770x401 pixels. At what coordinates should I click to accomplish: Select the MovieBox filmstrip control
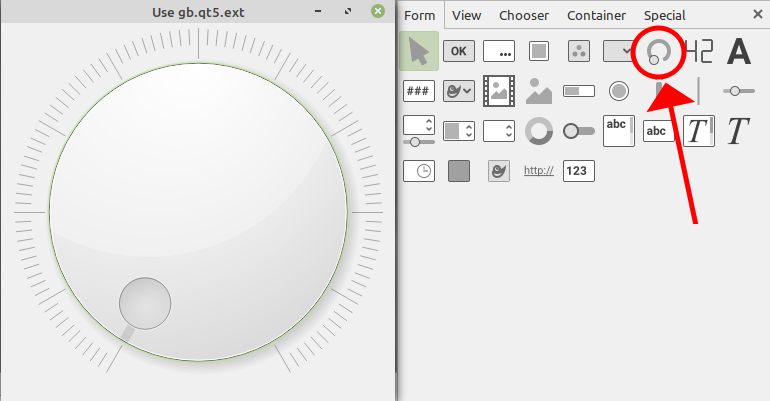[x=499, y=91]
